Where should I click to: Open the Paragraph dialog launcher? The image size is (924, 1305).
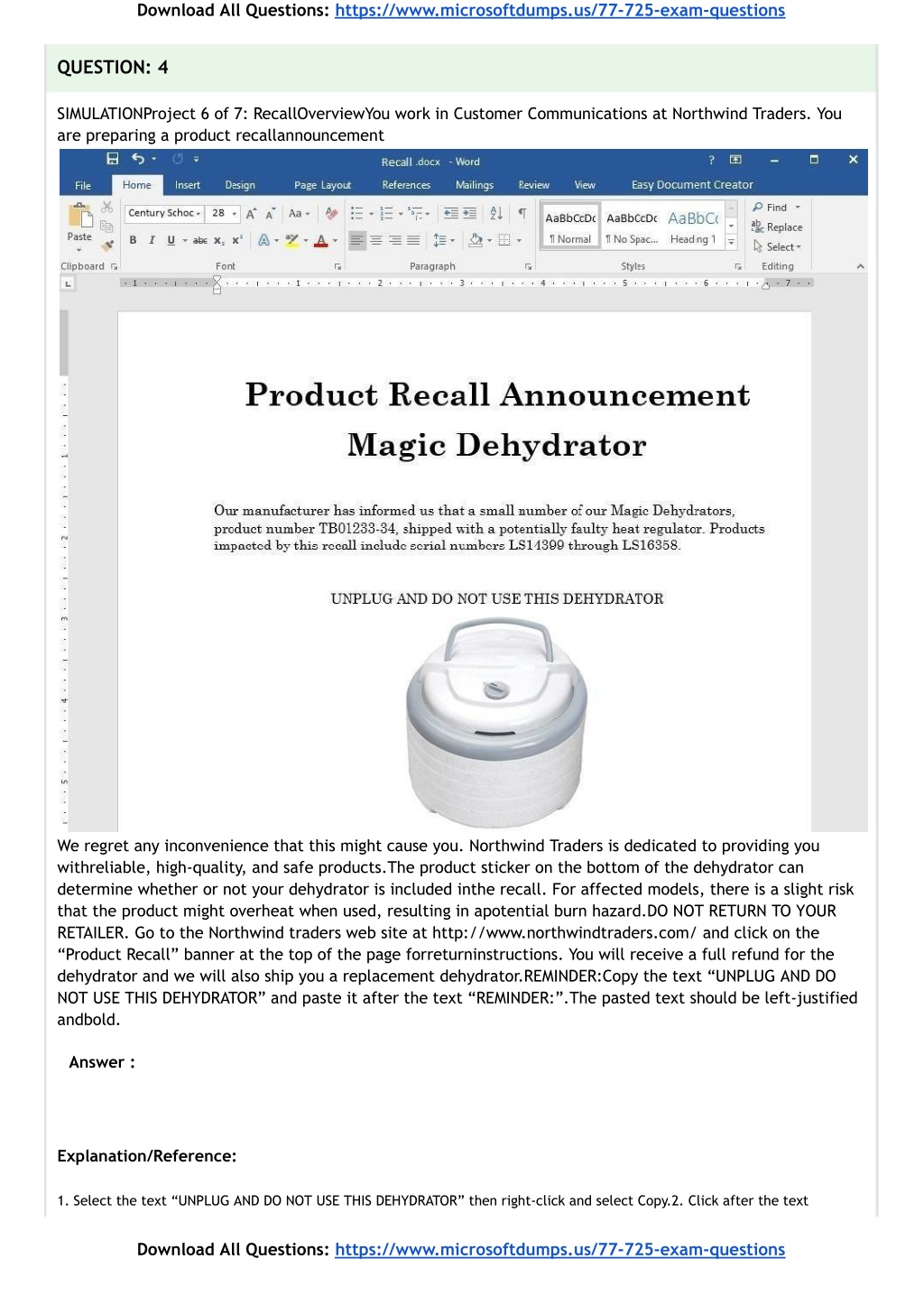point(529,266)
